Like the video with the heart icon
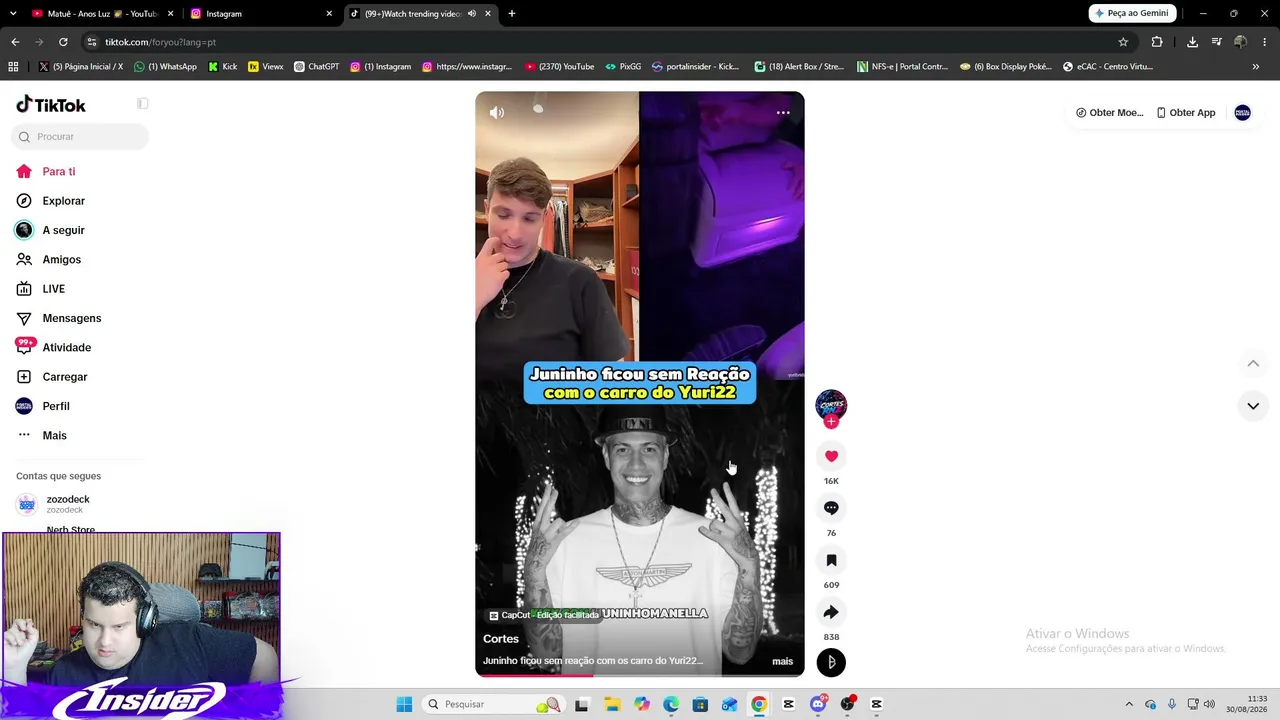Viewport: 1280px width, 720px height. pyautogui.click(x=831, y=456)
